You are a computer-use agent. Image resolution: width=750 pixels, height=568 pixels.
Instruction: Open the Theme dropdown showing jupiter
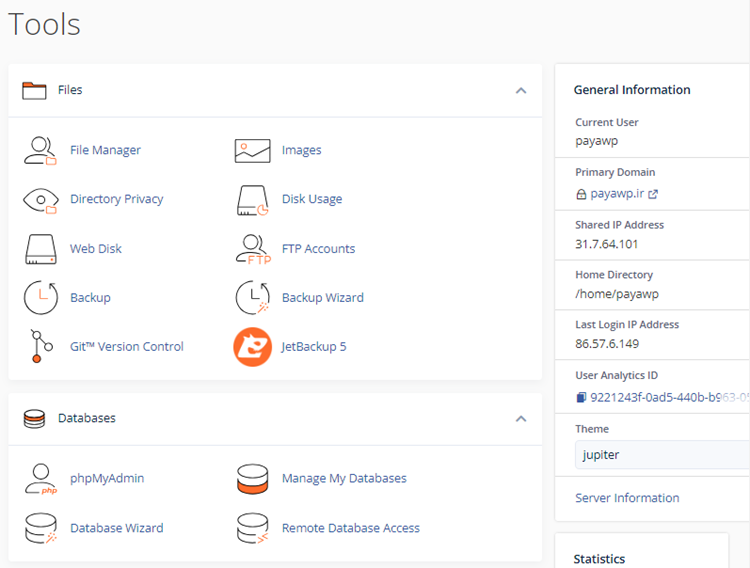click(x=662, y=454)
